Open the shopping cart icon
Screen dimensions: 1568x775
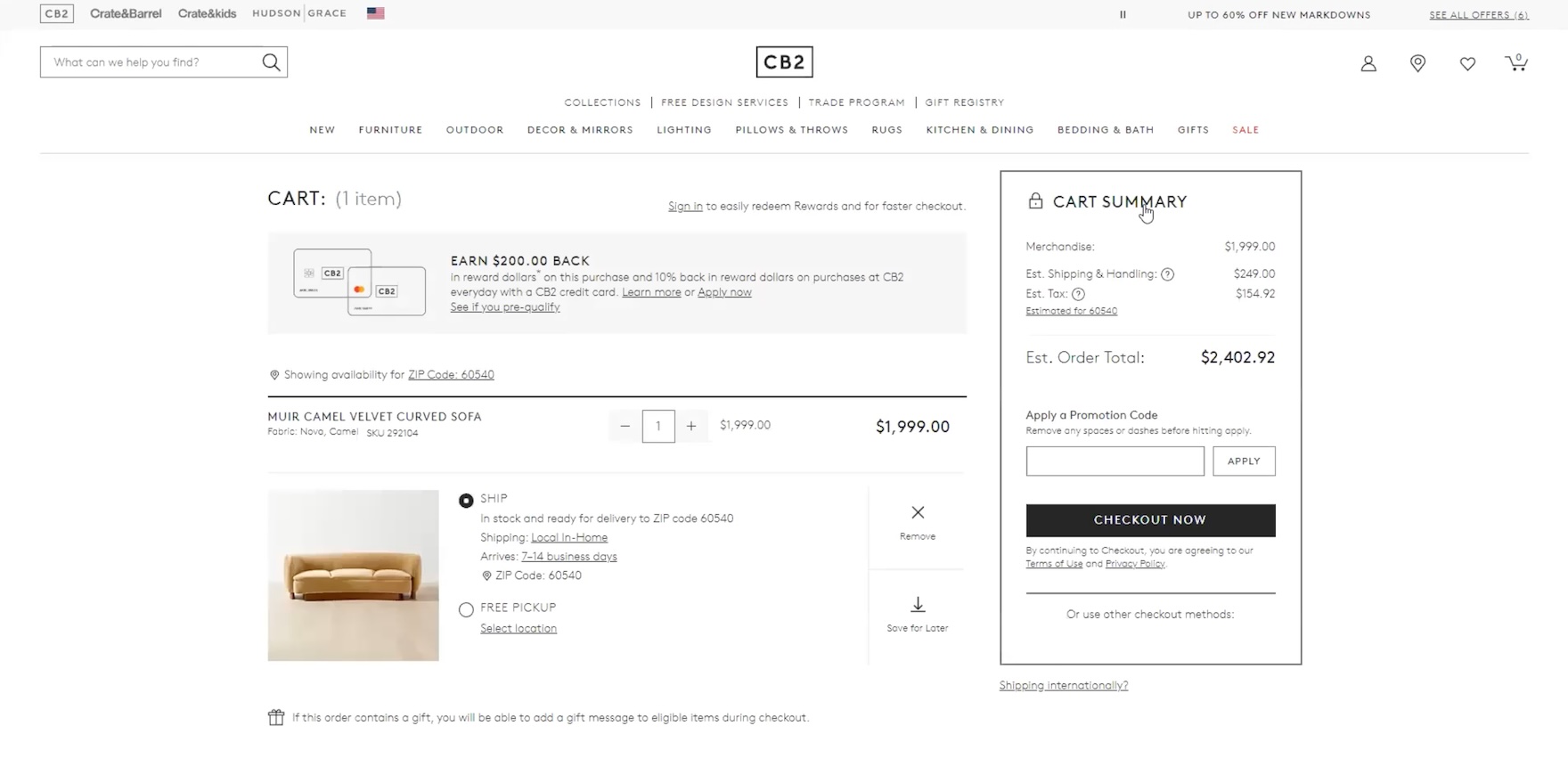1516,62
